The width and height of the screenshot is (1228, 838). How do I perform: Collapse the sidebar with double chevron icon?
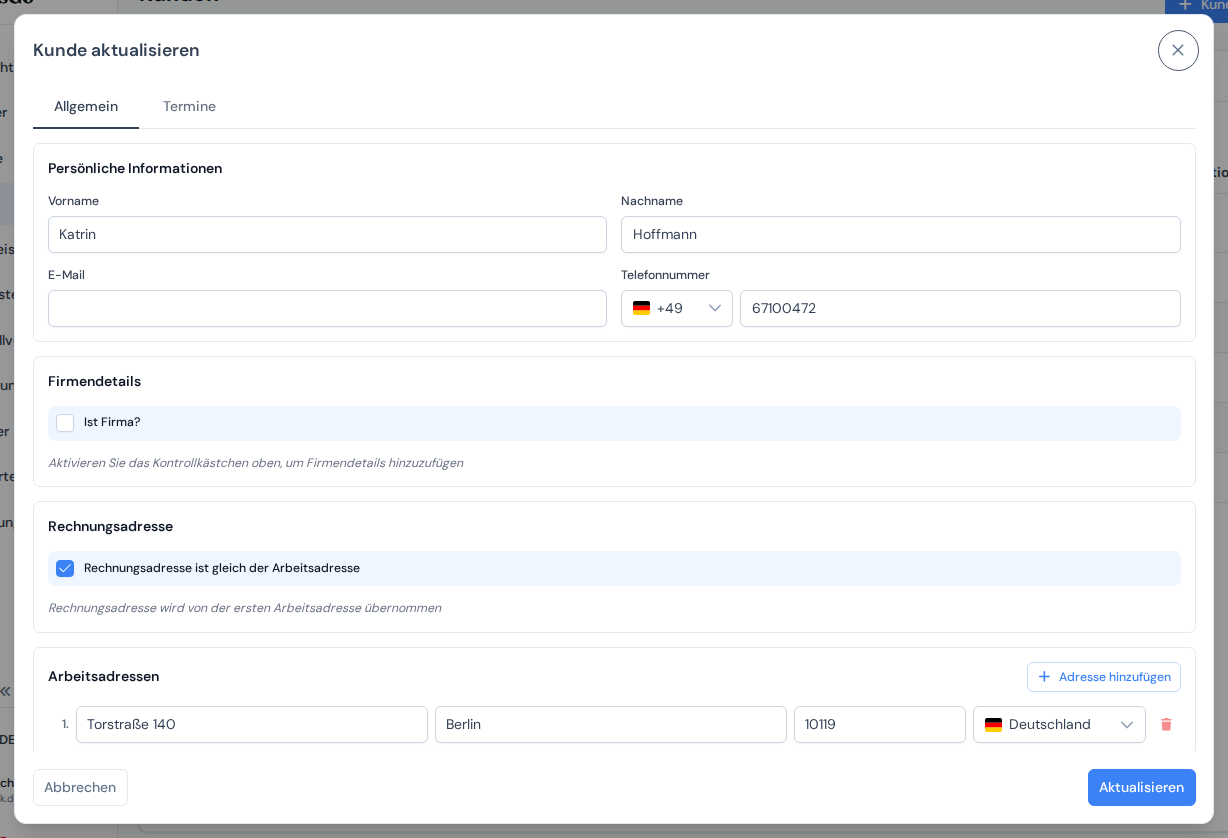tap(6, 691)
